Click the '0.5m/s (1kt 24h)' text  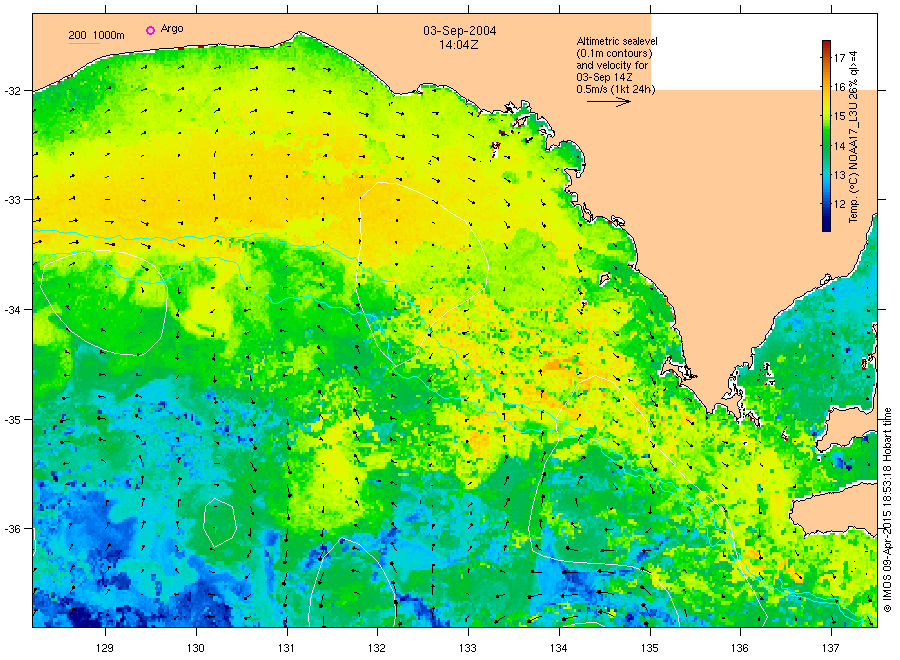(616, 89)
